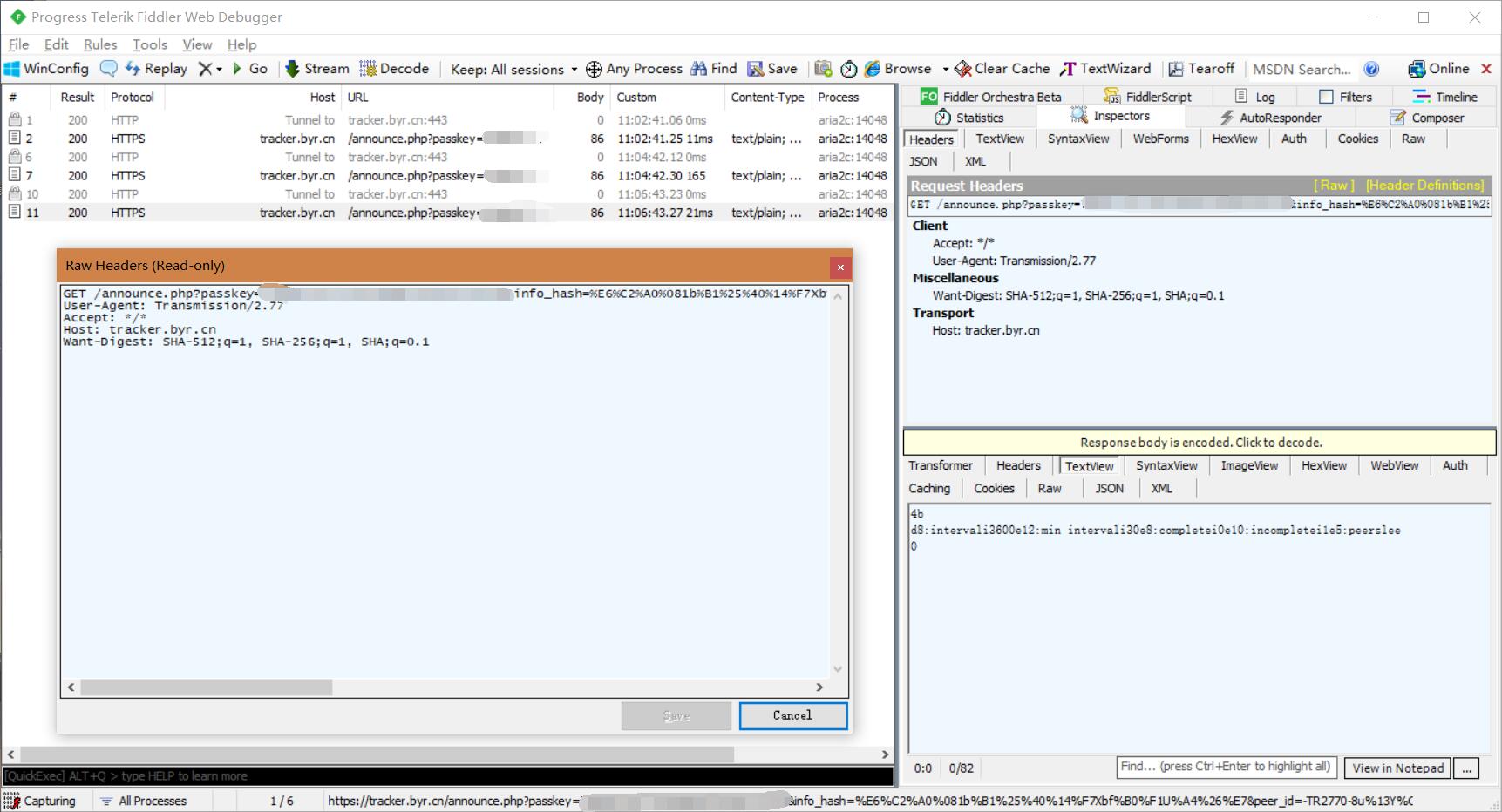Switch to the Statistics tab
Image resolution: width=1502 pixels, height=812 pixels.
click(969, 118)
